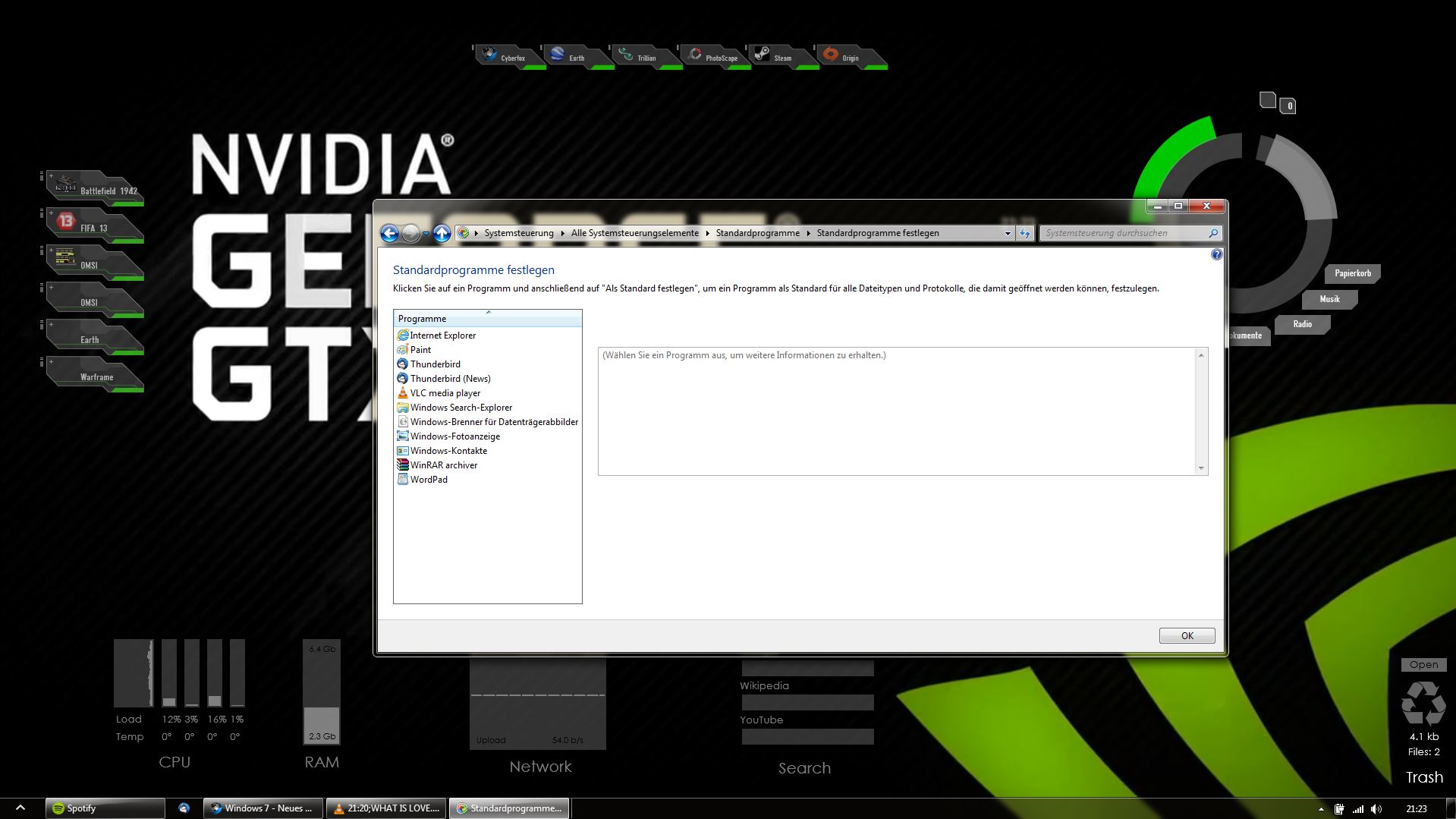The height and width of the screenshot is (819, 1456).
Task: Open the FIFA 13 desktop shortcut
Action: point(95,225)
